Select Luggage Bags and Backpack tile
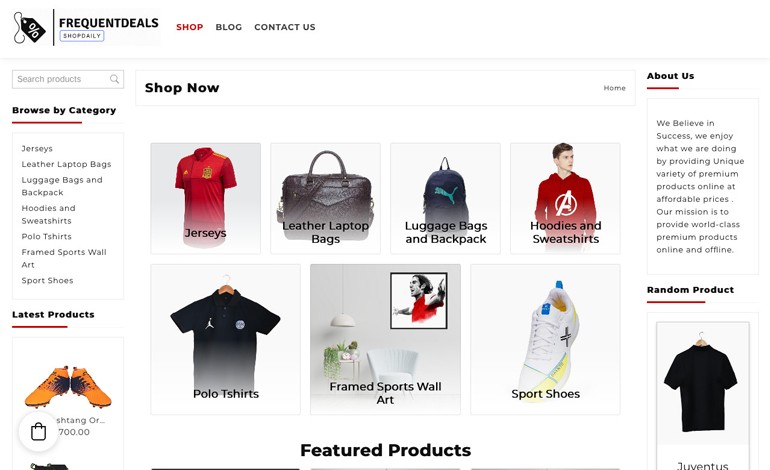 point(445,198)
